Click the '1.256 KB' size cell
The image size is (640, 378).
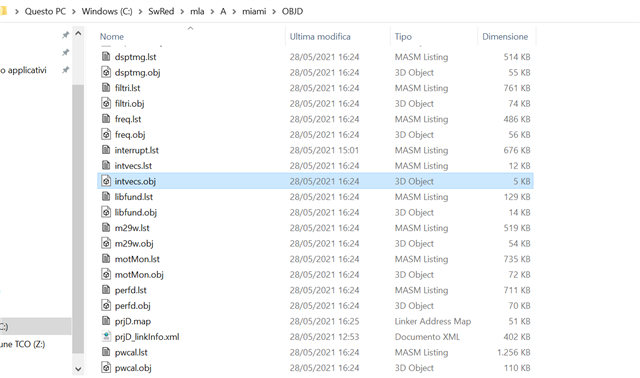(x=513, y=352)
